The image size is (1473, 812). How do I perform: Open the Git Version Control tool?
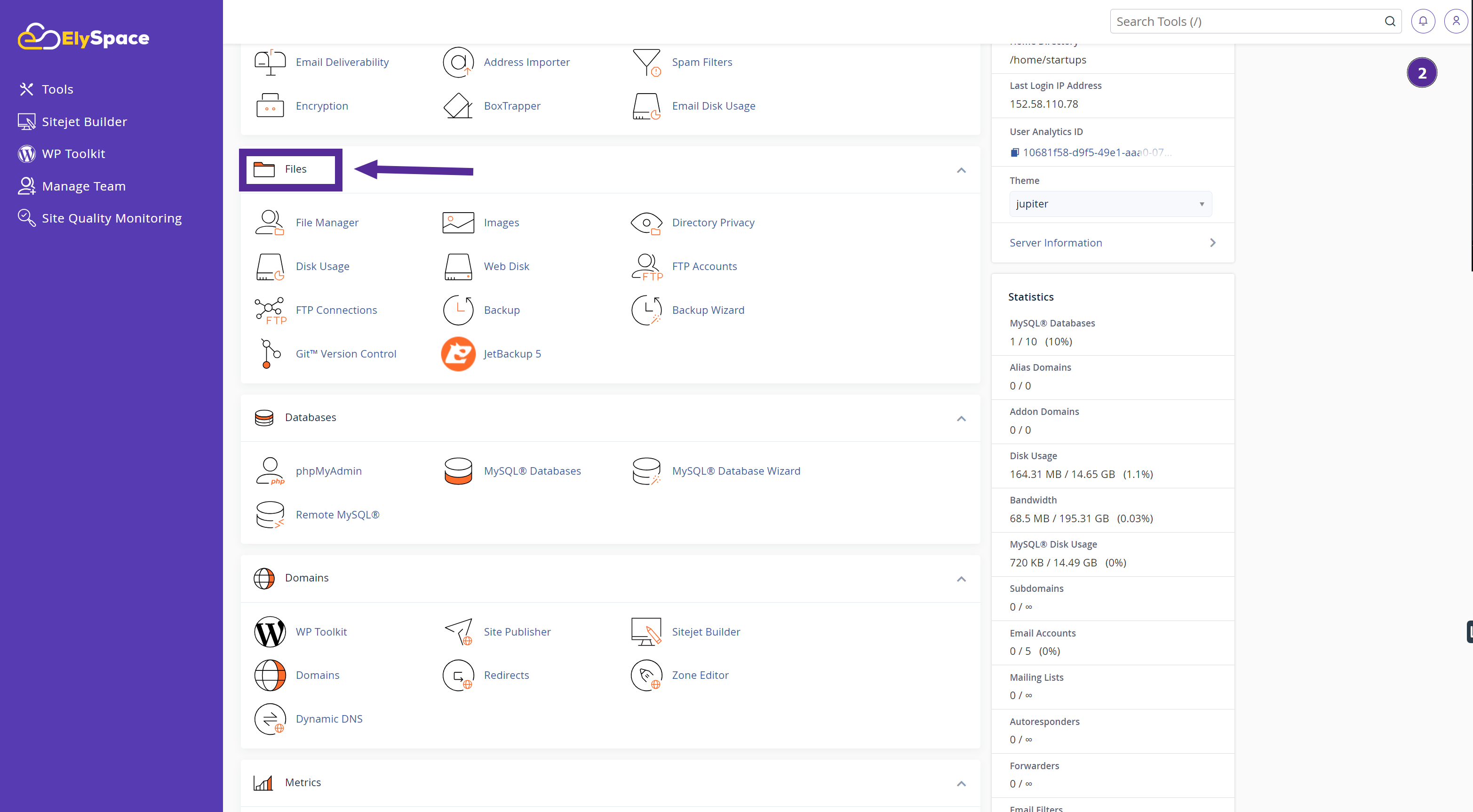(x=346, y=353)
